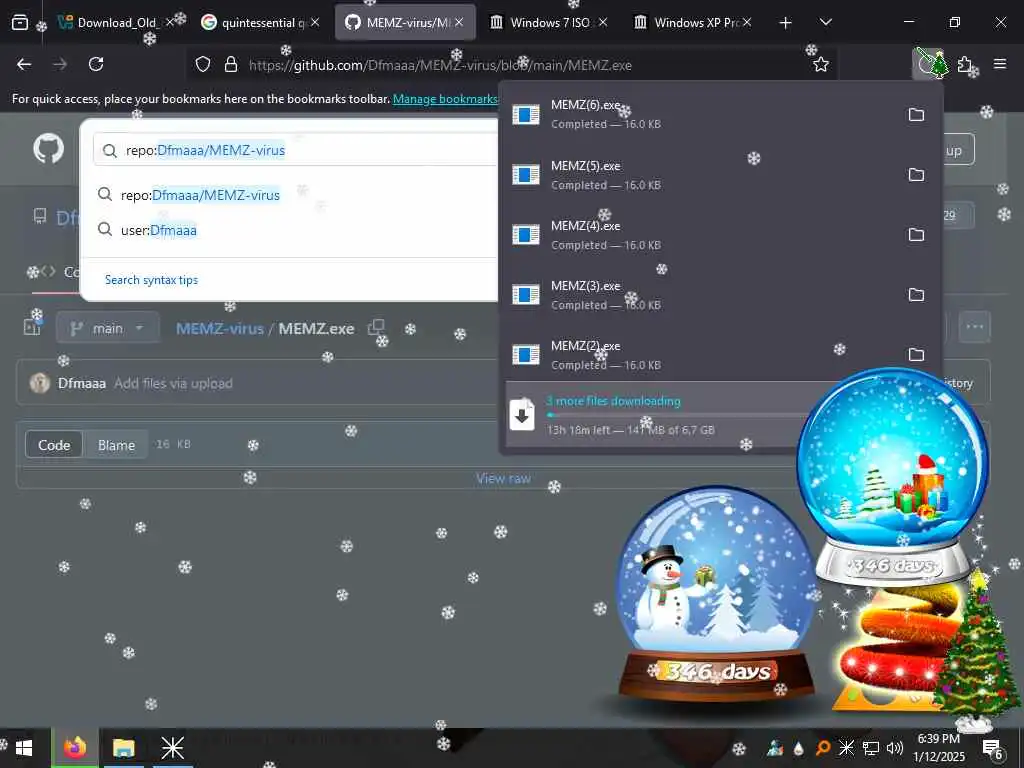Copy the file path icon

(x=376, y=328)
